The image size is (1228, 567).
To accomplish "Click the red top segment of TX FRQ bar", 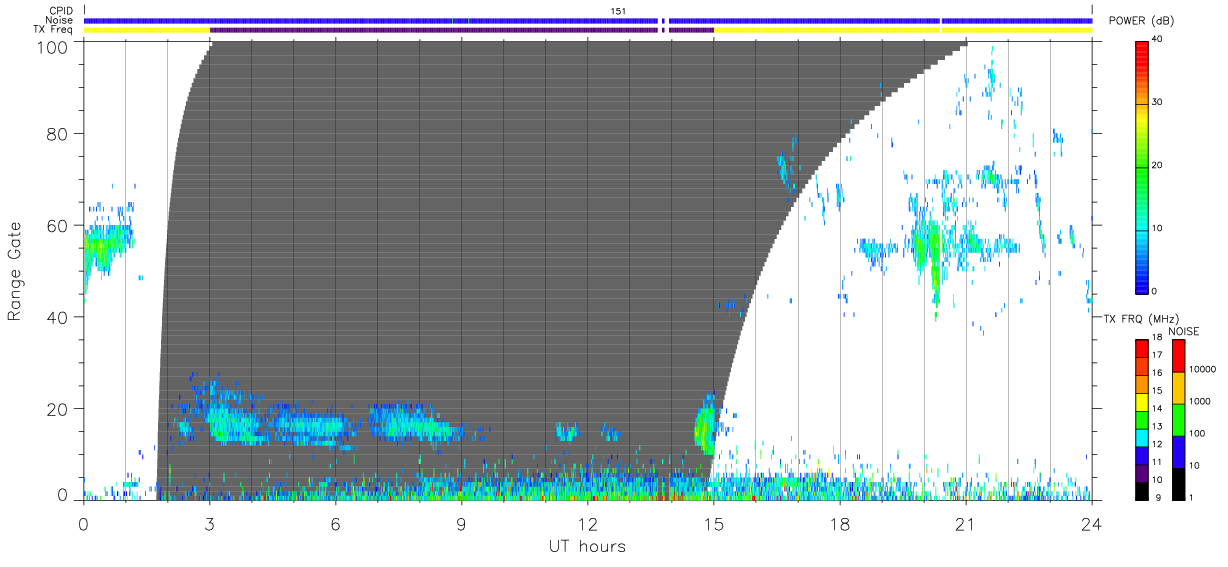I will (x=1142, y=348).
